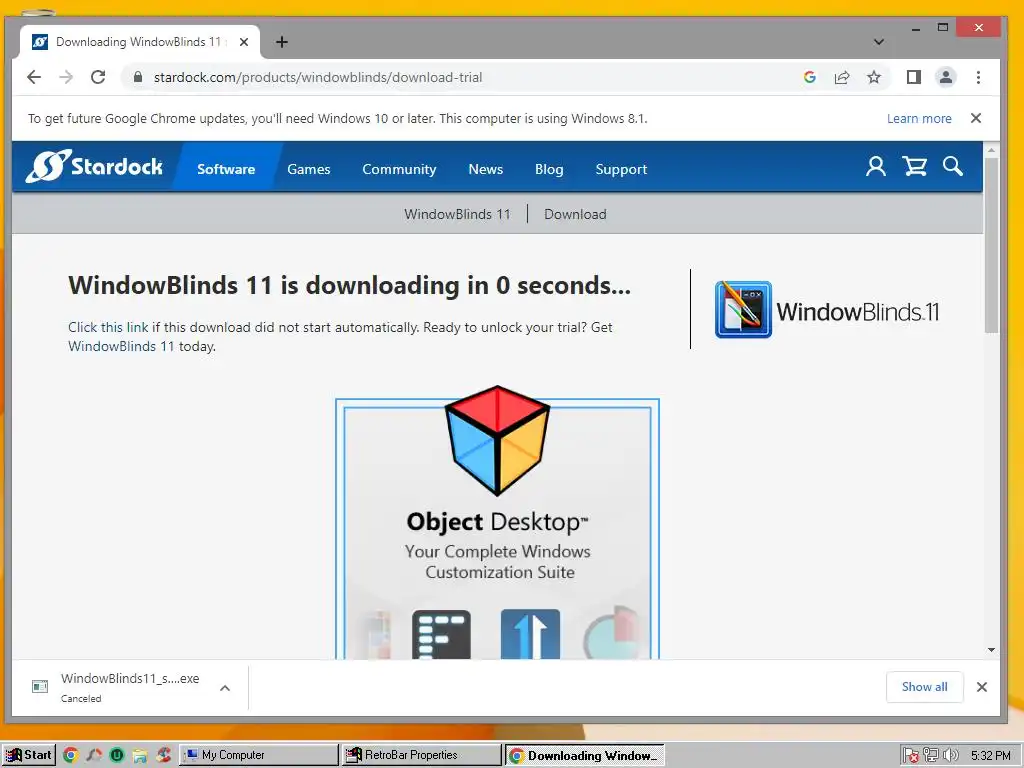Screen dimensions: 1024x768
Task: Close the Downloading WindowBlinds 11 tab
Action: [244, 42]
